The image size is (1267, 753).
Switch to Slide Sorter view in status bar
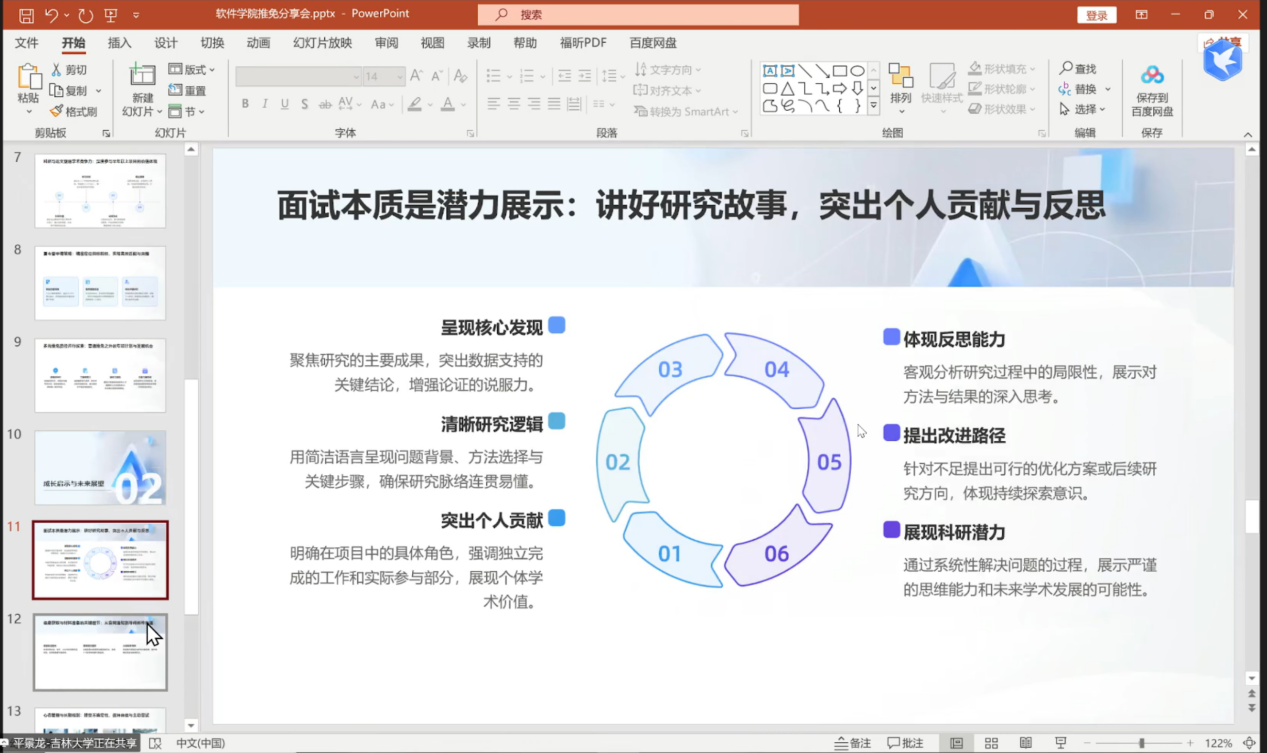991,743
